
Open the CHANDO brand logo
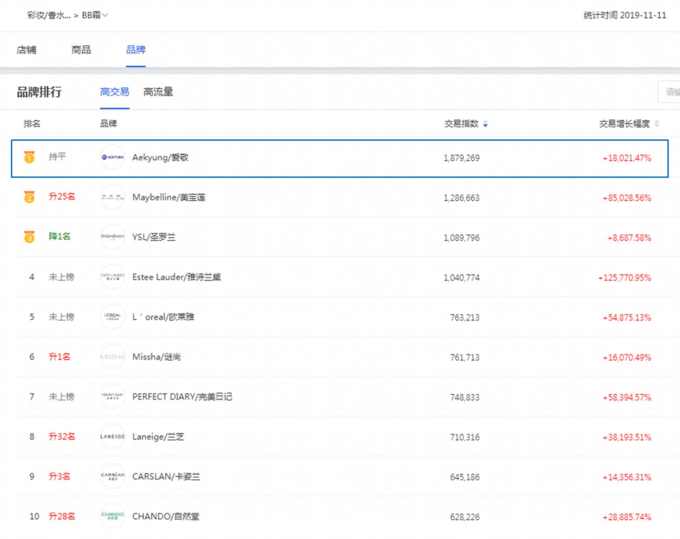(113, 516)
